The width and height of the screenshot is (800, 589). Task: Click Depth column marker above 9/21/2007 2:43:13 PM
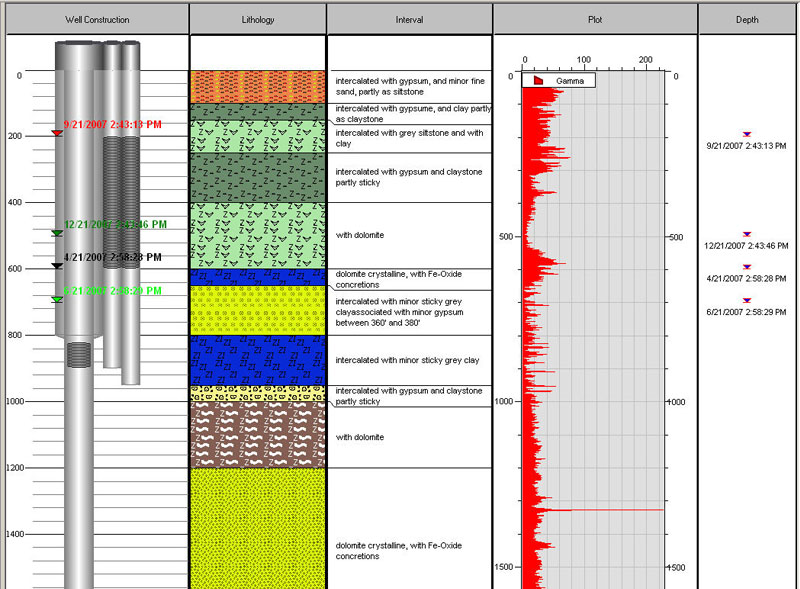click(x=747, y=134)
